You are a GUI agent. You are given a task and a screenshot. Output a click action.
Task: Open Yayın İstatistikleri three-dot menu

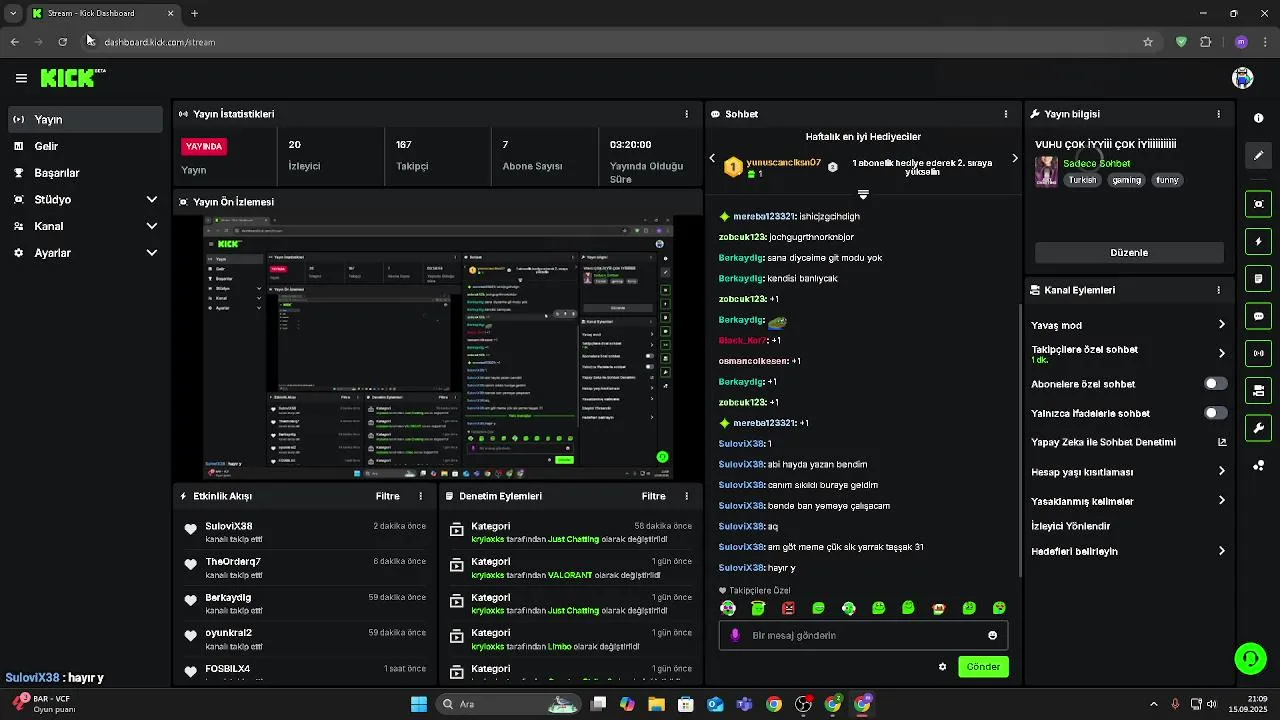tap(686, 114)
